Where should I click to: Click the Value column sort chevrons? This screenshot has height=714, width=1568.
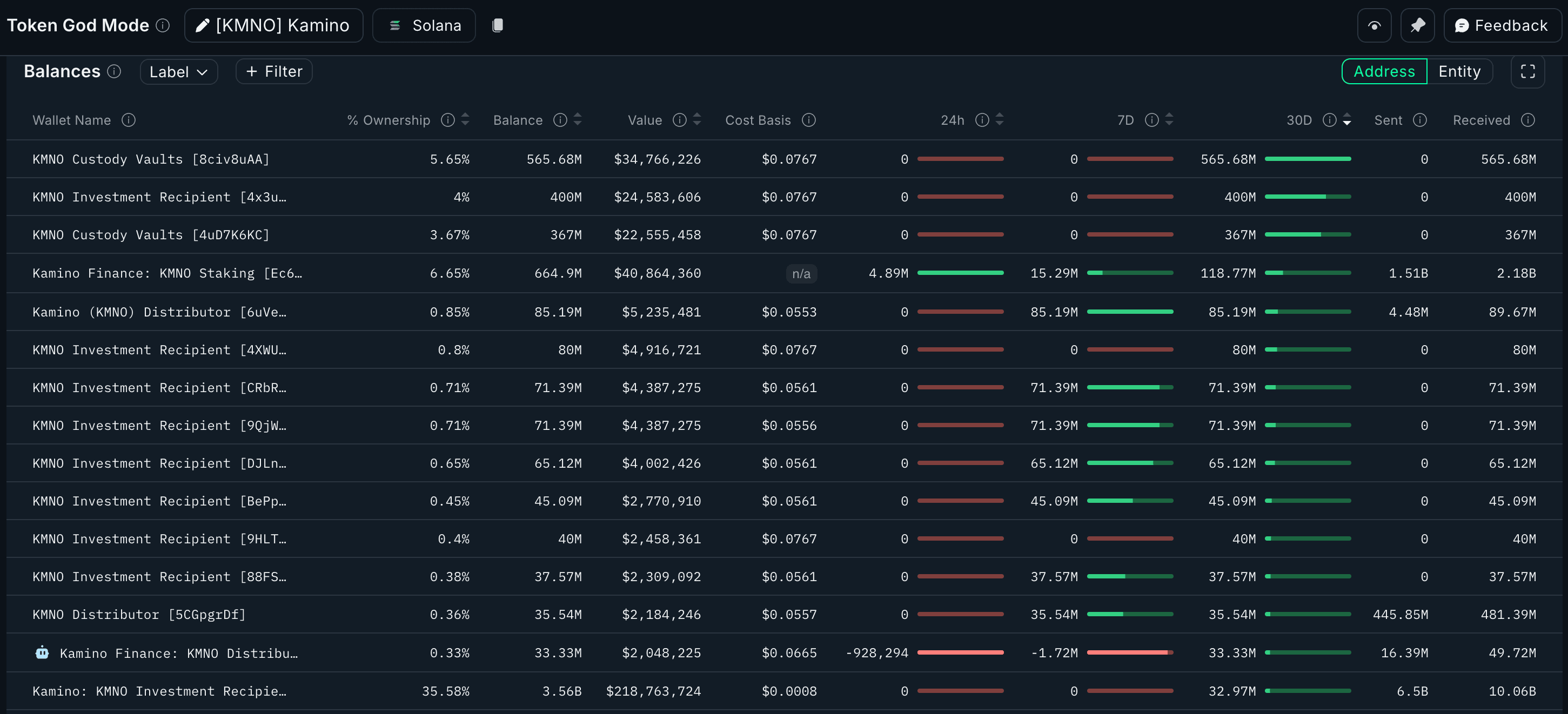697,119
